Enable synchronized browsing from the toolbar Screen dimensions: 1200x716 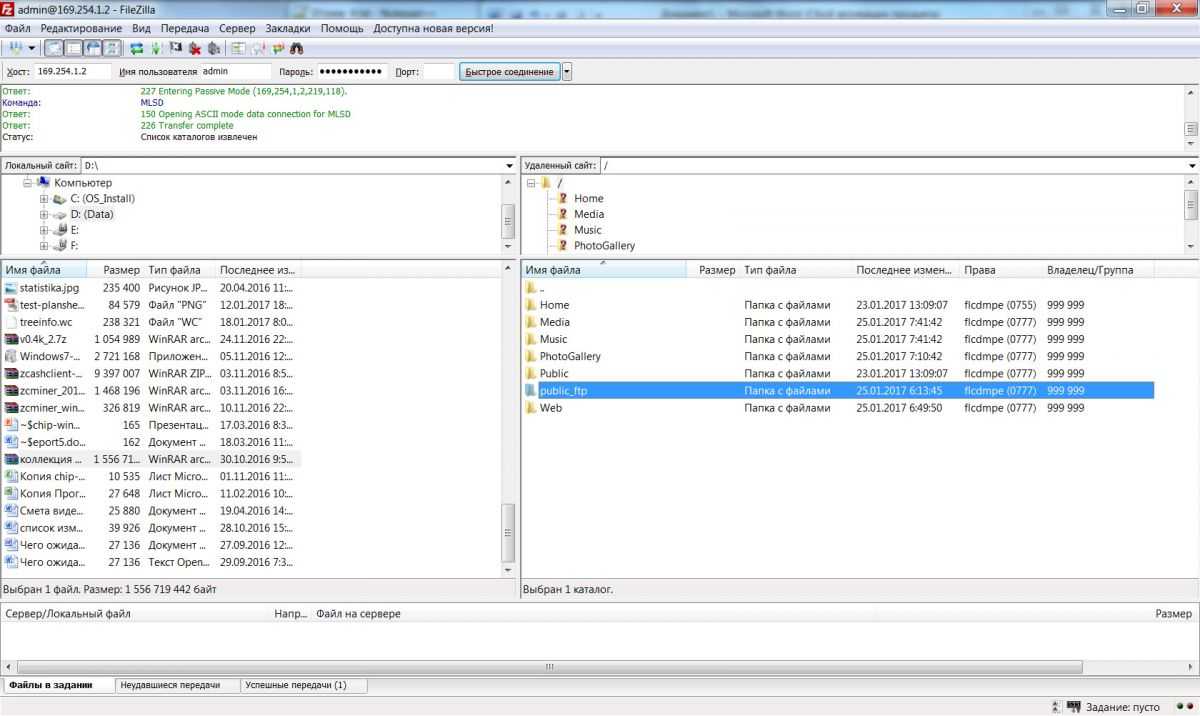click(x=277, y=48)
